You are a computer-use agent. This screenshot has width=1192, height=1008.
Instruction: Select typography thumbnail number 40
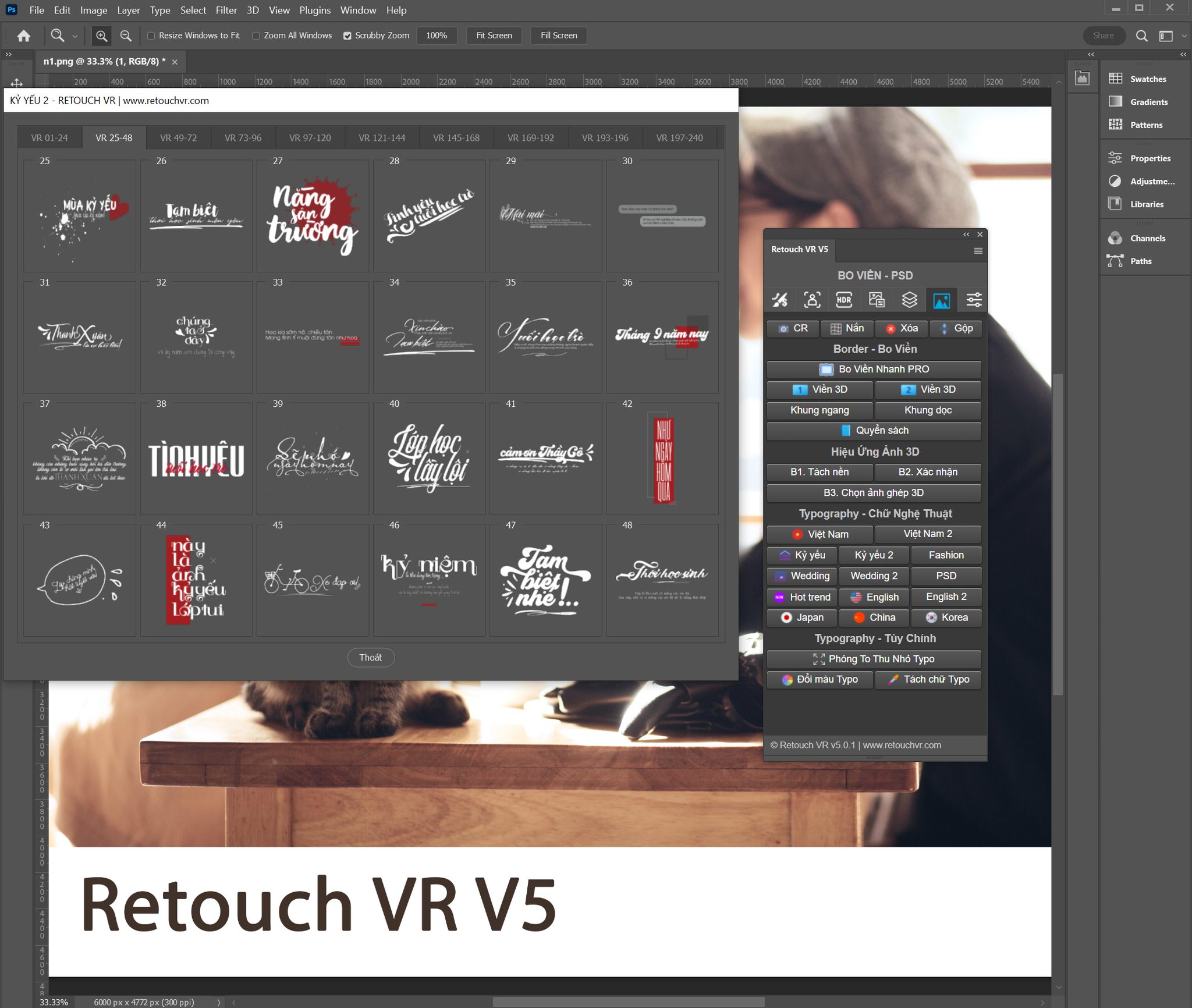[x=429, y=458]
